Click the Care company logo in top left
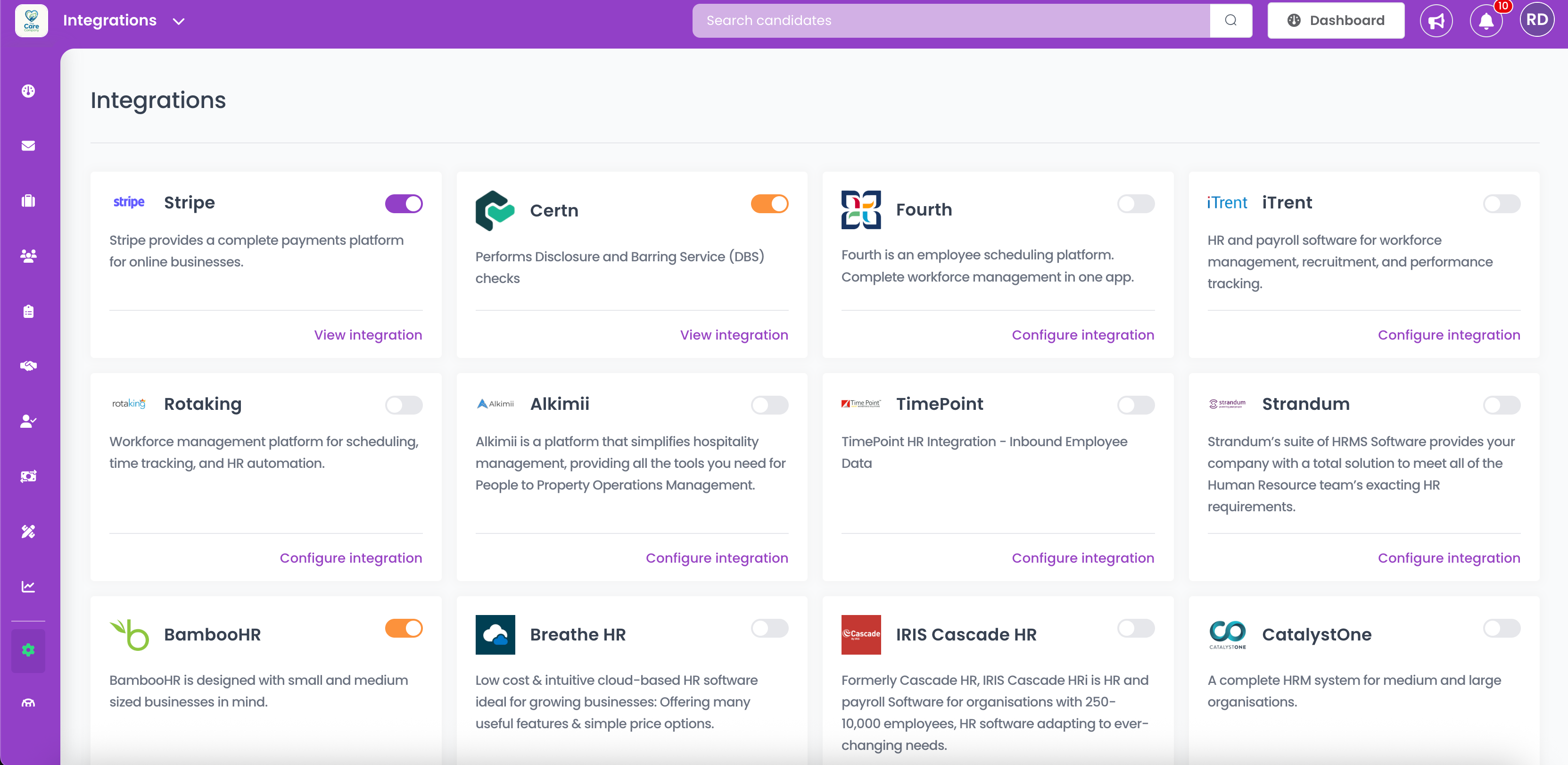This screenshot has width=1568, height=765. pyautogui.click(x=32, y=21)
